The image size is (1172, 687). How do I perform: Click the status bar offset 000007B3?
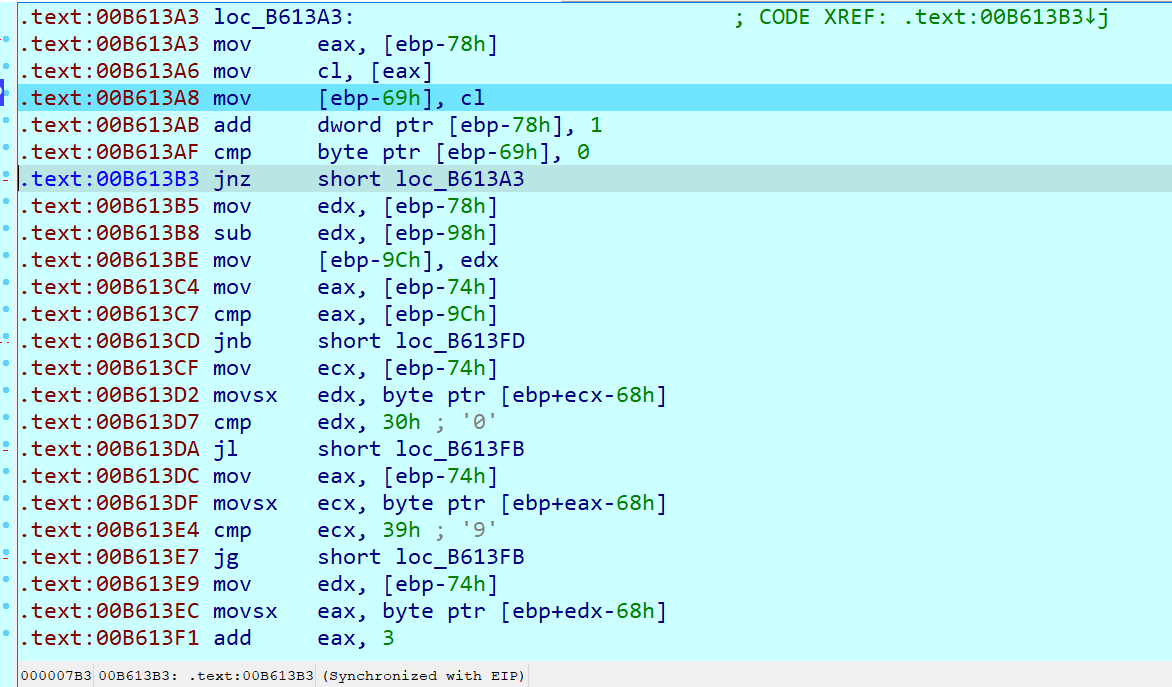click(x=56, y=676)
